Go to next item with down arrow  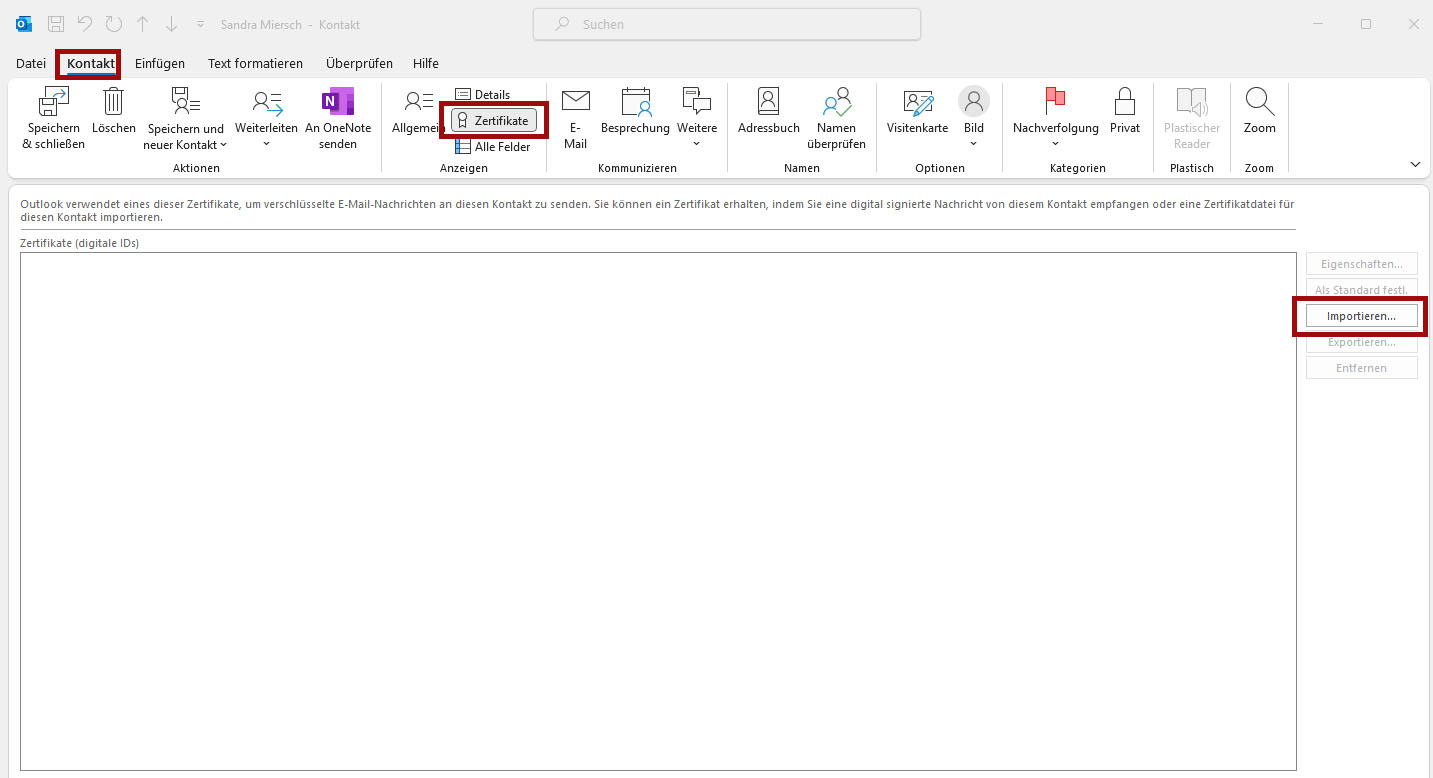(x=171, y=24)
